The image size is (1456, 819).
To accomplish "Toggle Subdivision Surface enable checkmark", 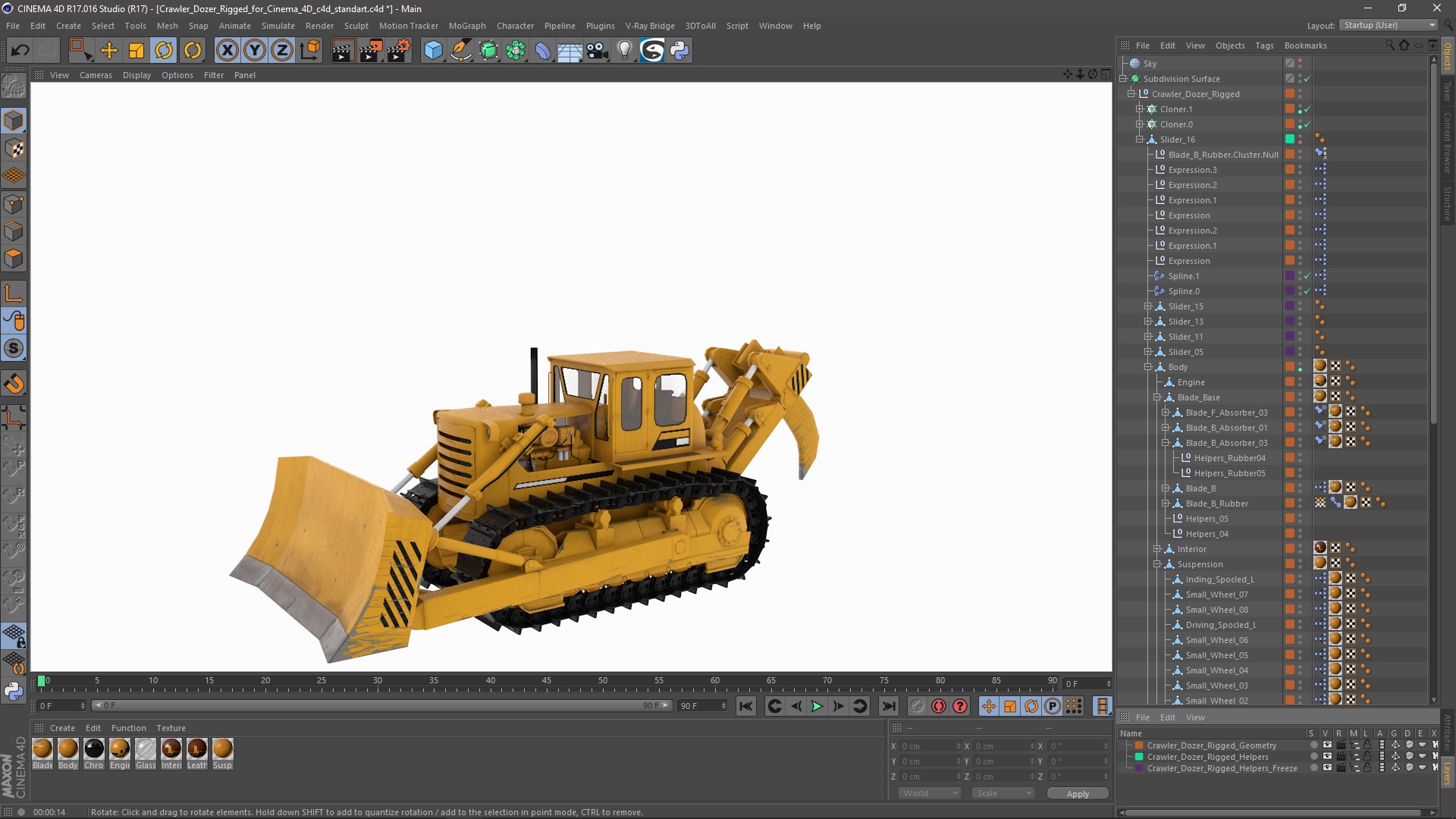I will [1307, 79].
